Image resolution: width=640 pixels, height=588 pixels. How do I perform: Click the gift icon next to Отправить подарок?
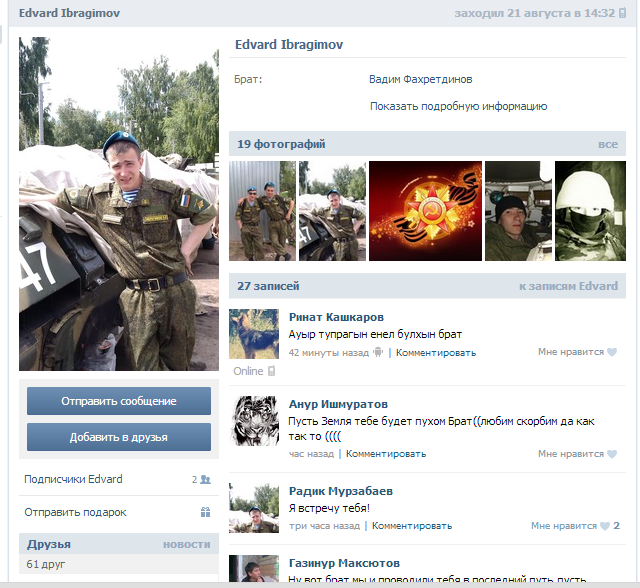click(205, 512)
